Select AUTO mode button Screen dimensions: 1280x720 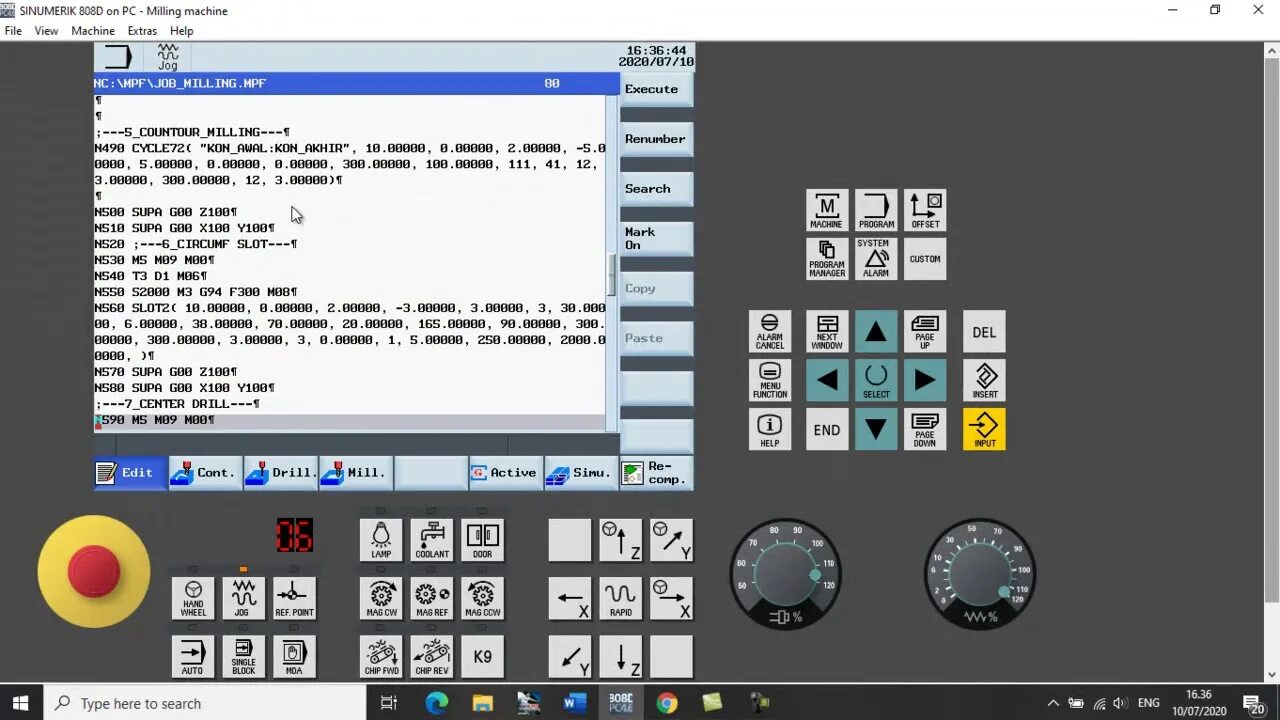point(193,656)
